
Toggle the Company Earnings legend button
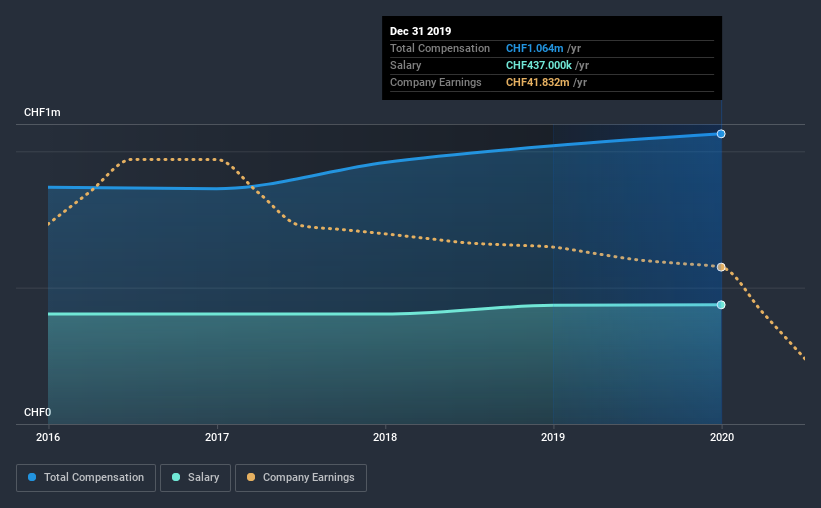(x=301, y=478)
